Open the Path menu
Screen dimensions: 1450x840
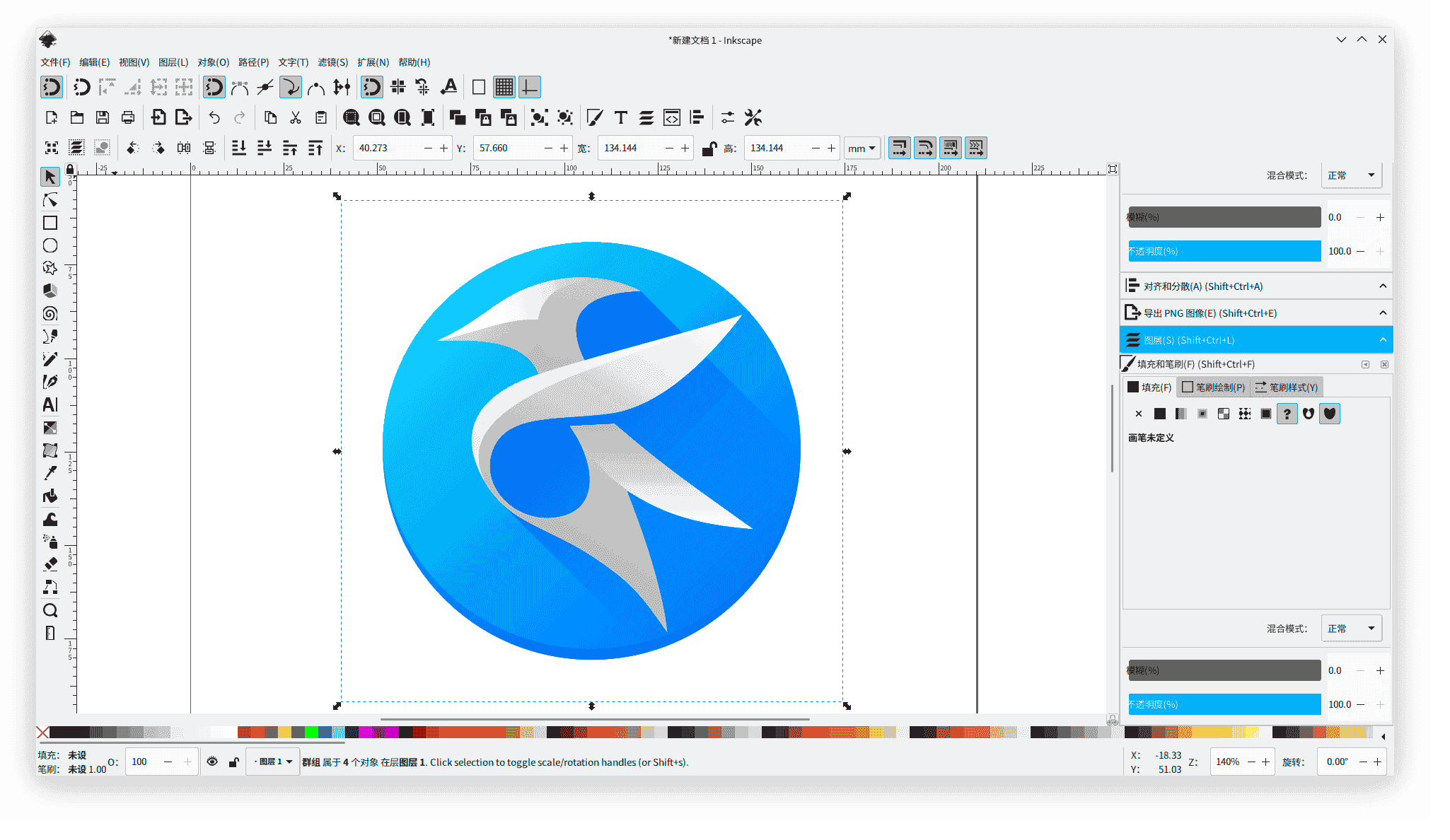(253, 62)
